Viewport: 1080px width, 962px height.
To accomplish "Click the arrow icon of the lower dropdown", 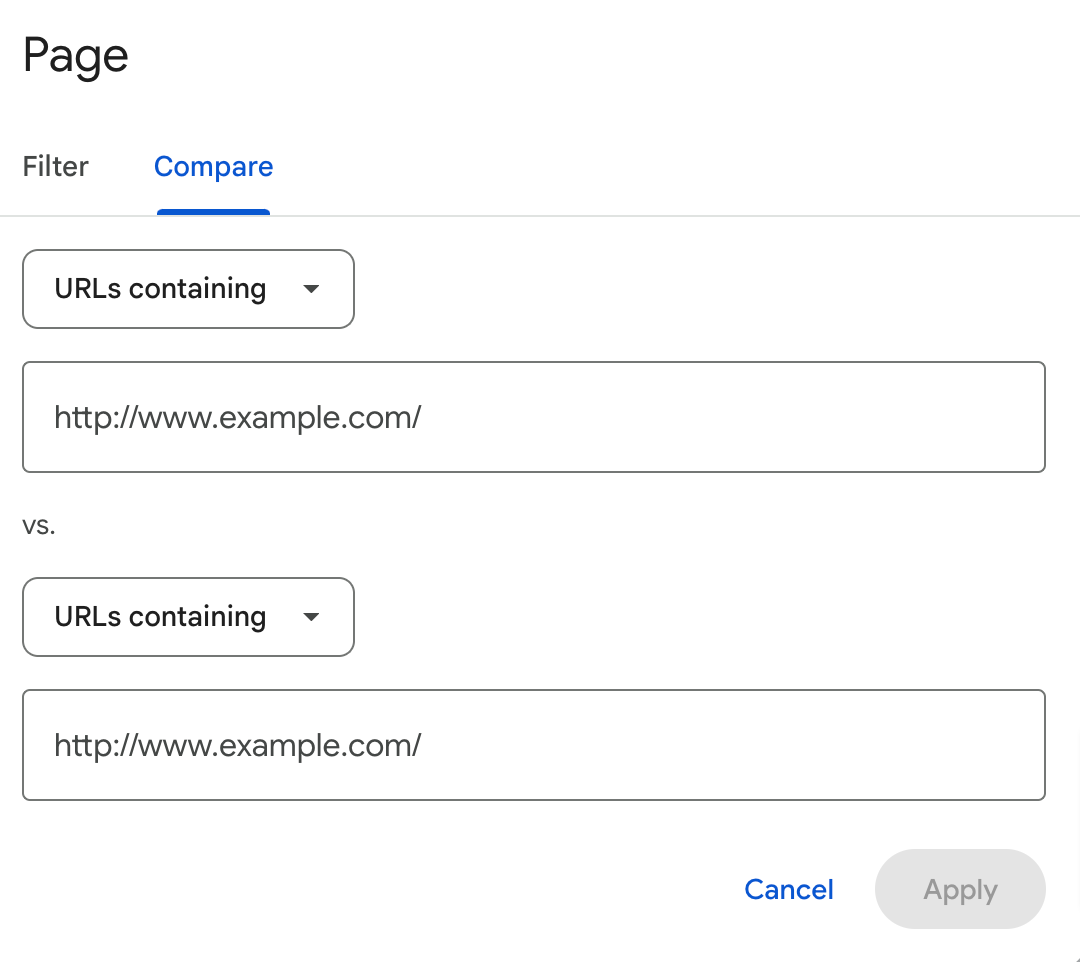I will point(311,617).
